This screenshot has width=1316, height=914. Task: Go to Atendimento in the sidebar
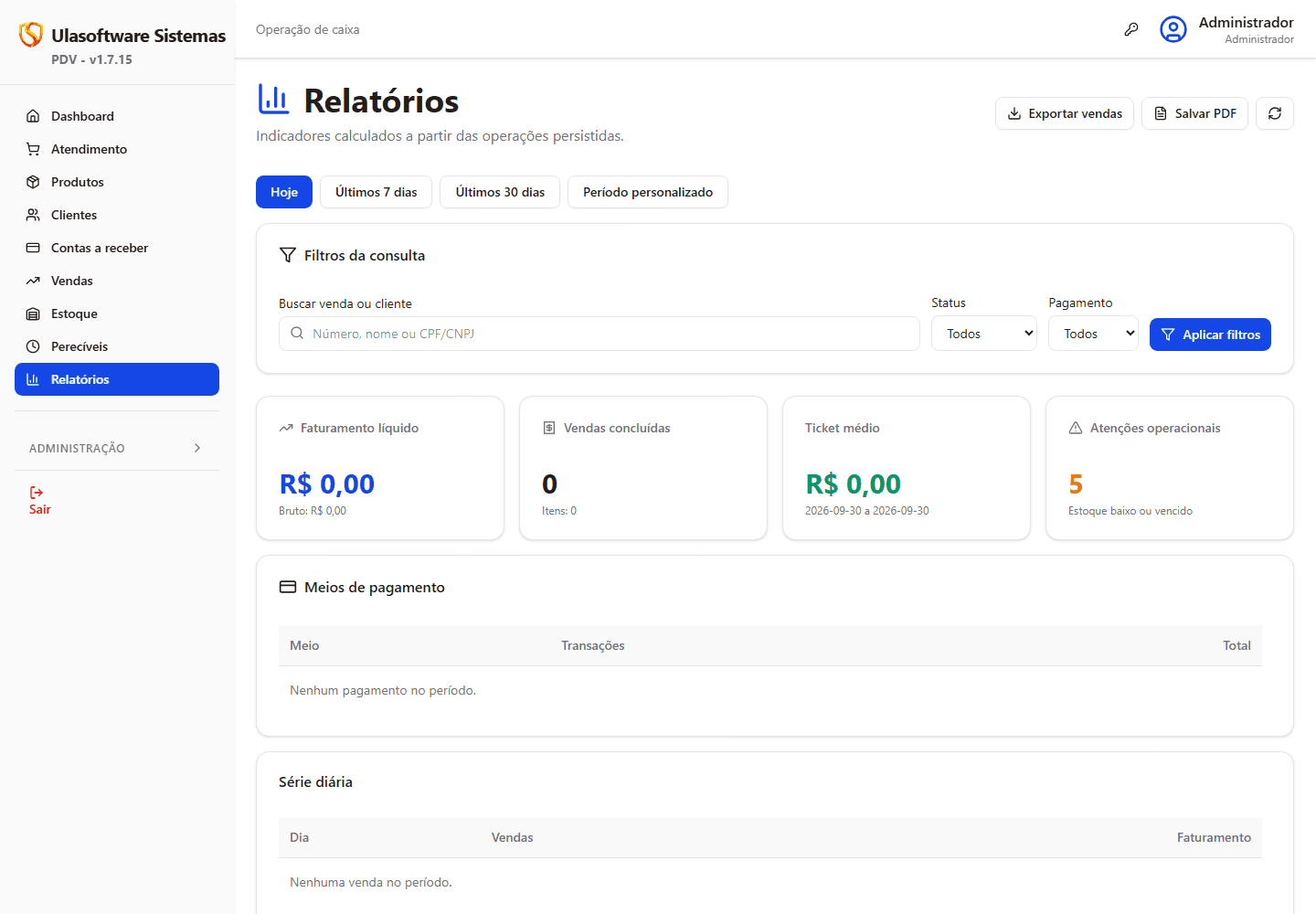point(117,149)
